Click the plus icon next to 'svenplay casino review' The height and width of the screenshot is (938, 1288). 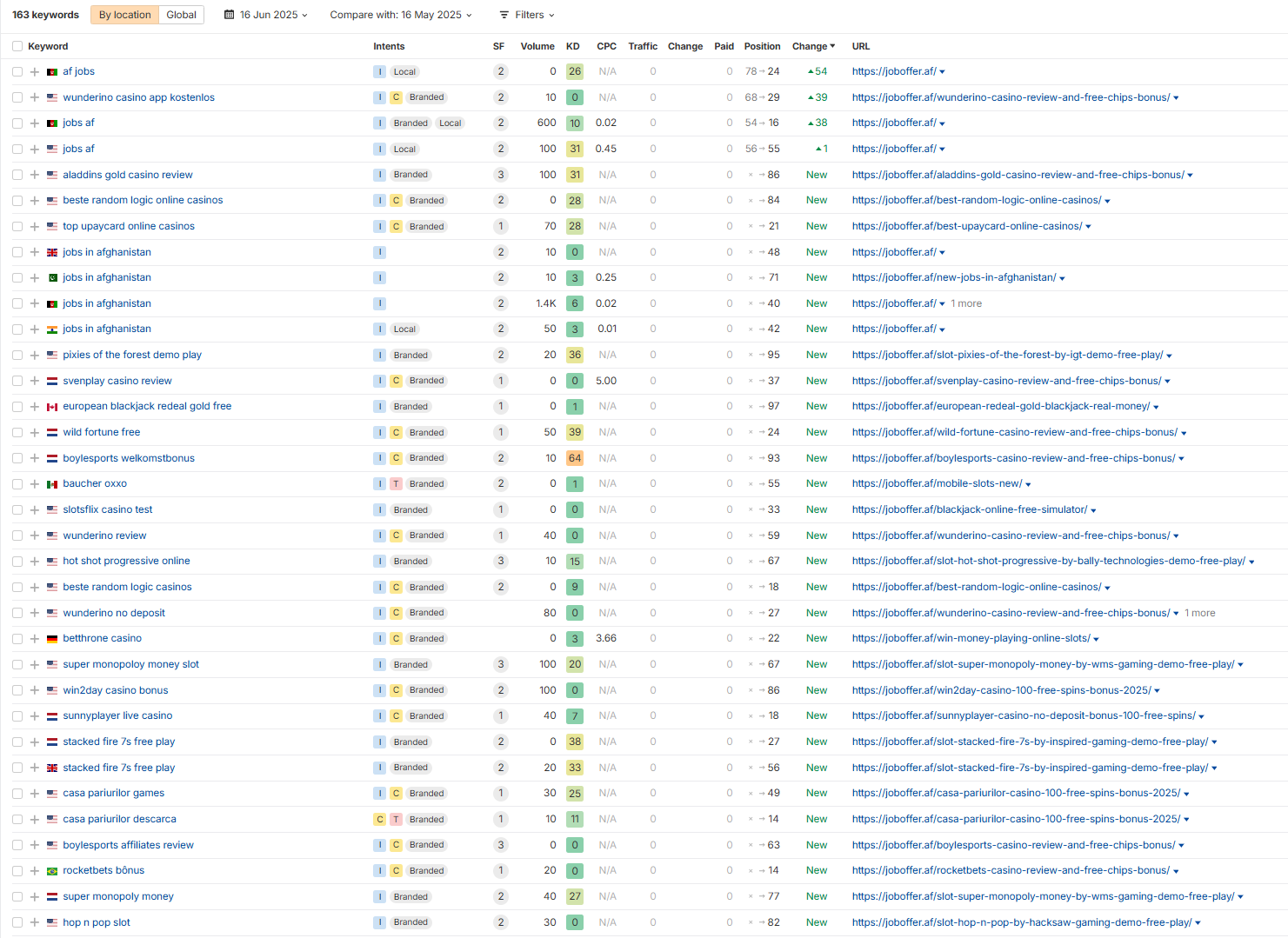tap(35, 381)
